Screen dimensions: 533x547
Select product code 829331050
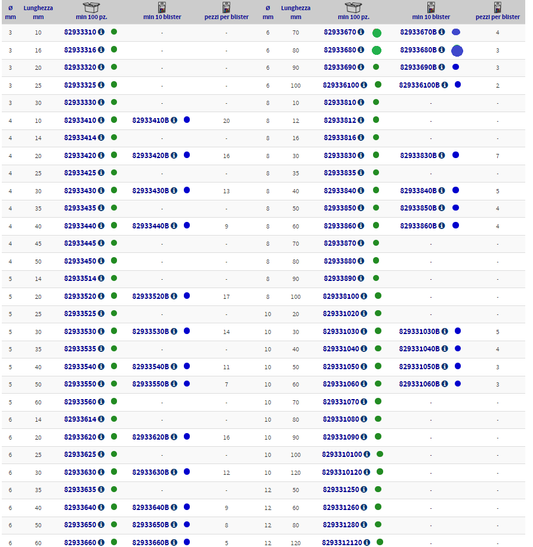[x=341, y=367]
